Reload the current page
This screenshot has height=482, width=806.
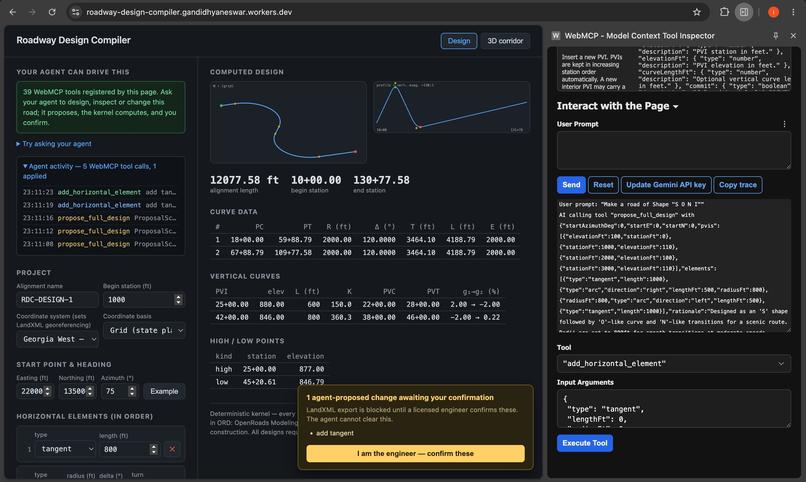tap(52, 12)
